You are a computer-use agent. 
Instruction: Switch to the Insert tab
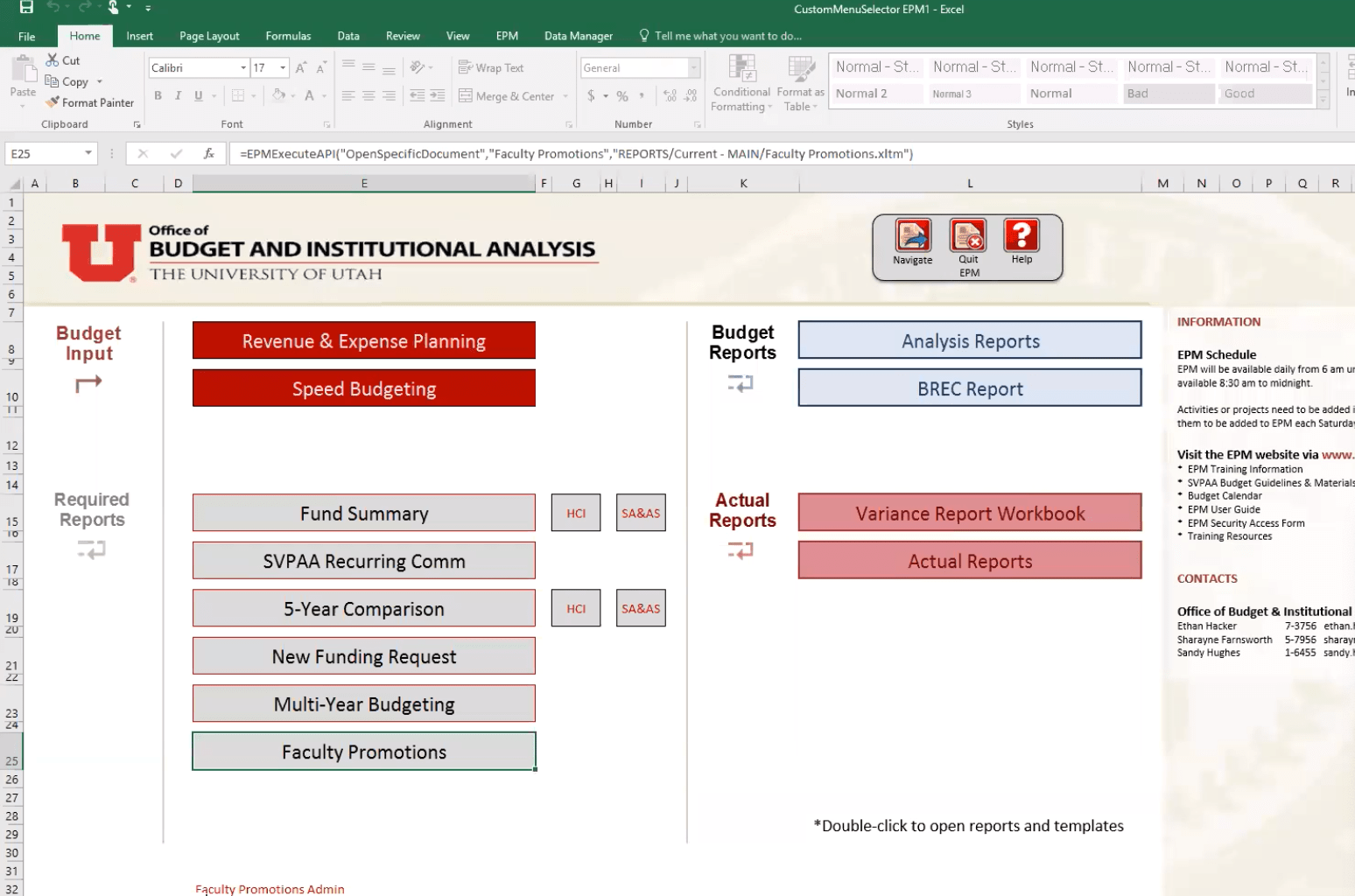coord(139,36)
